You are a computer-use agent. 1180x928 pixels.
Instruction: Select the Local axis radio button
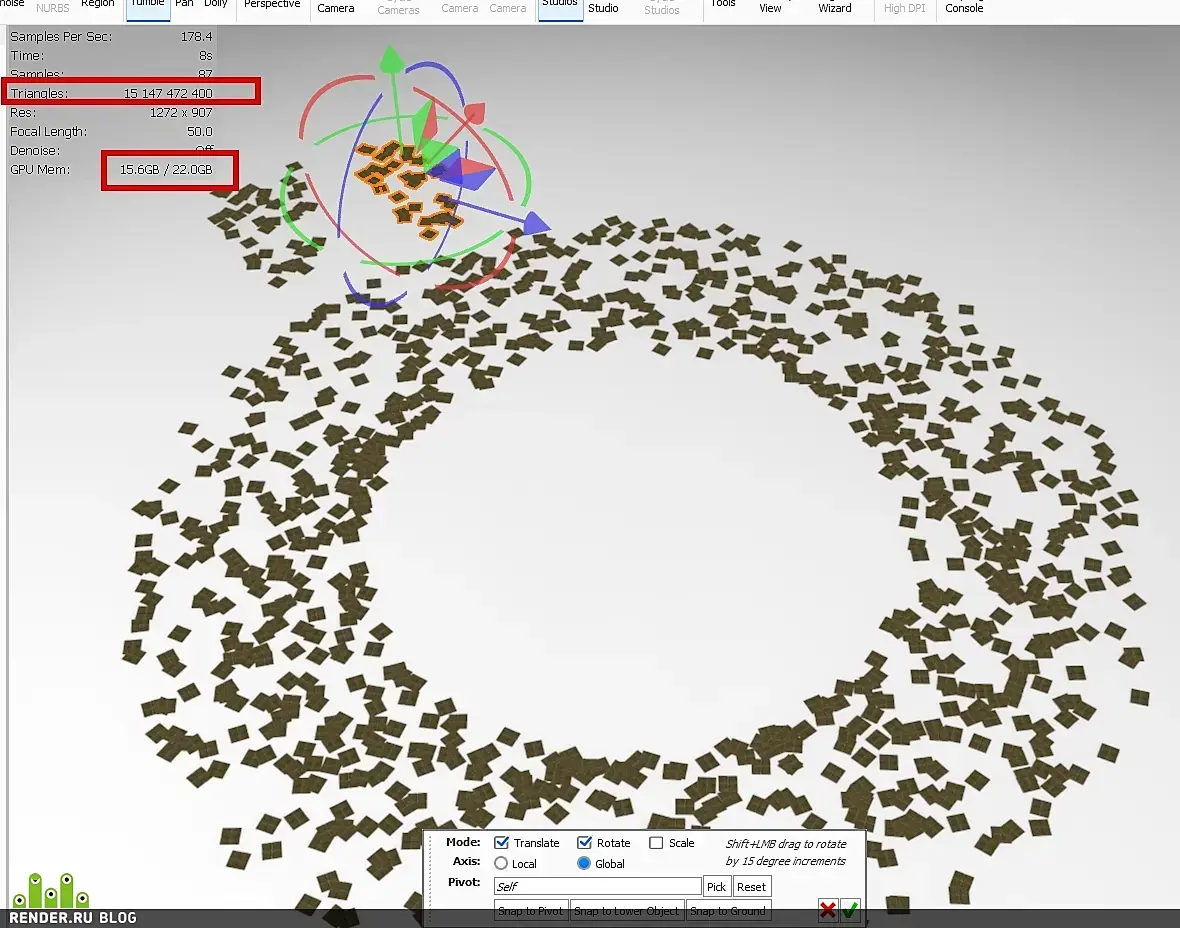(501, 863)
